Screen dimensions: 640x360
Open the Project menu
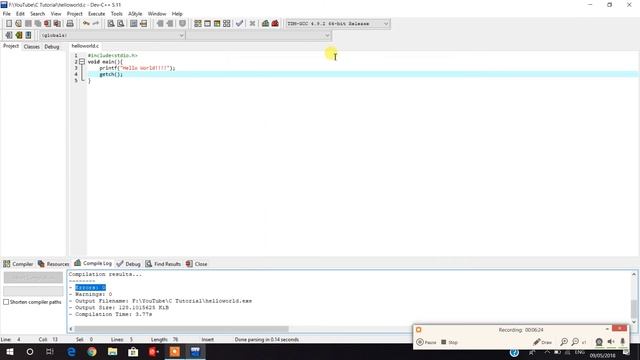(75, 14)
